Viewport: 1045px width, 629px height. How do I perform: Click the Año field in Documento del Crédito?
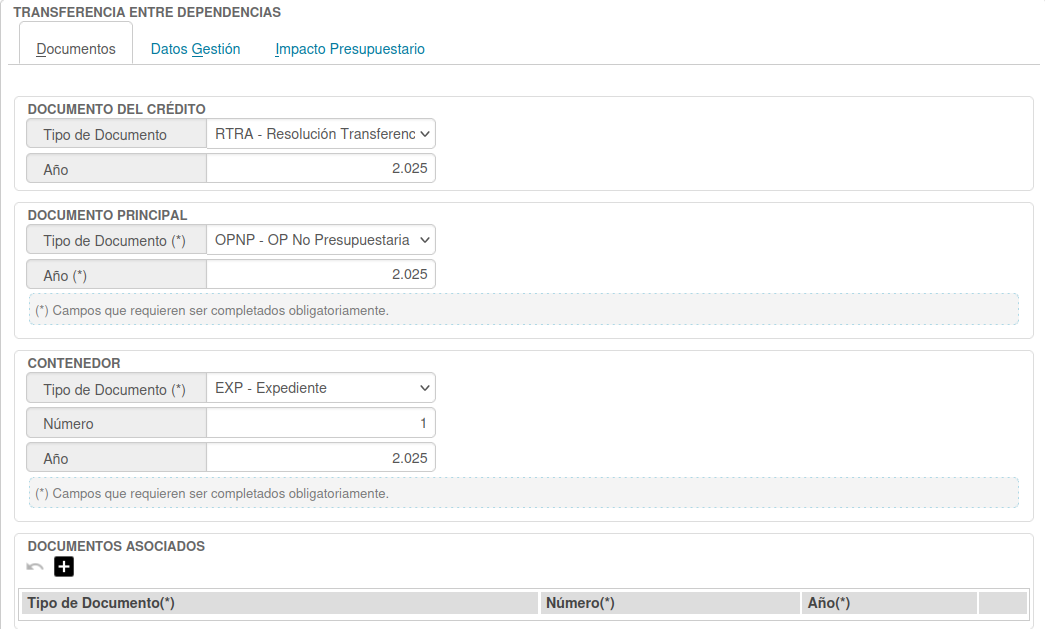click(x=321, y=169)
